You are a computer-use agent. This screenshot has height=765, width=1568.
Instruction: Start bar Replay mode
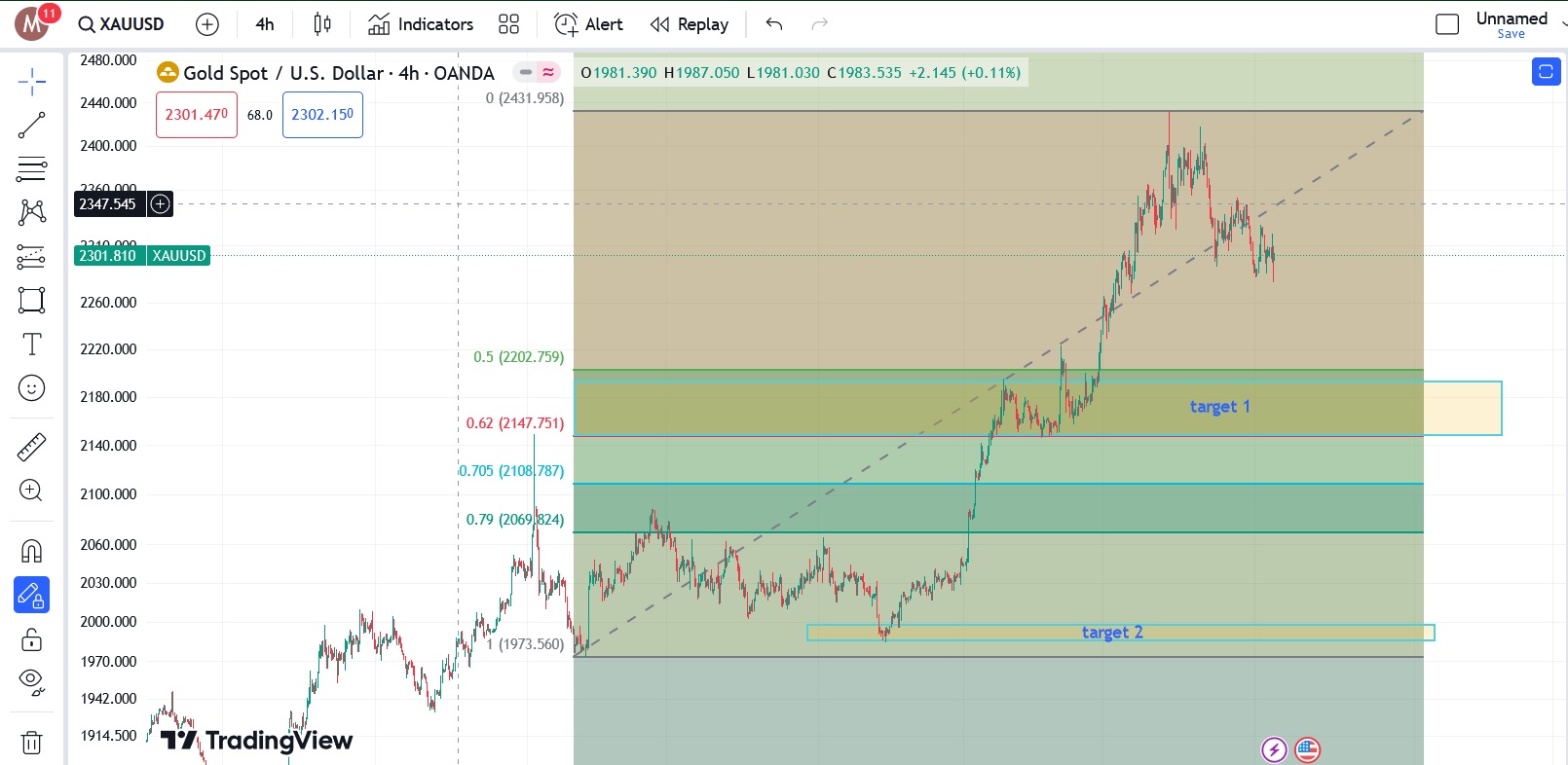[690, 24]
